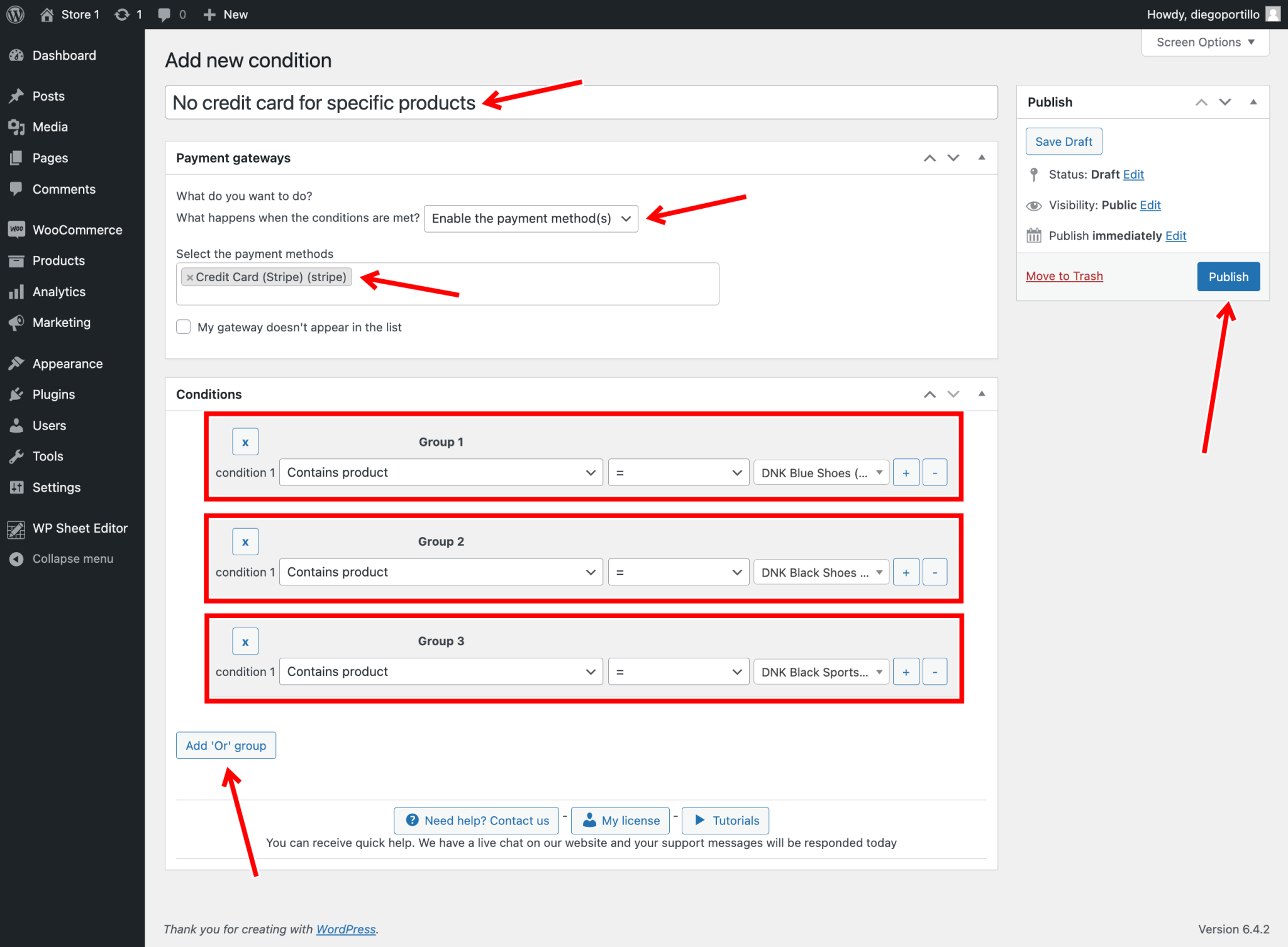Screen dimensions: 1288x947
Task: Open comments bubble icon in admin bar
Action: [x=164, y=14]
